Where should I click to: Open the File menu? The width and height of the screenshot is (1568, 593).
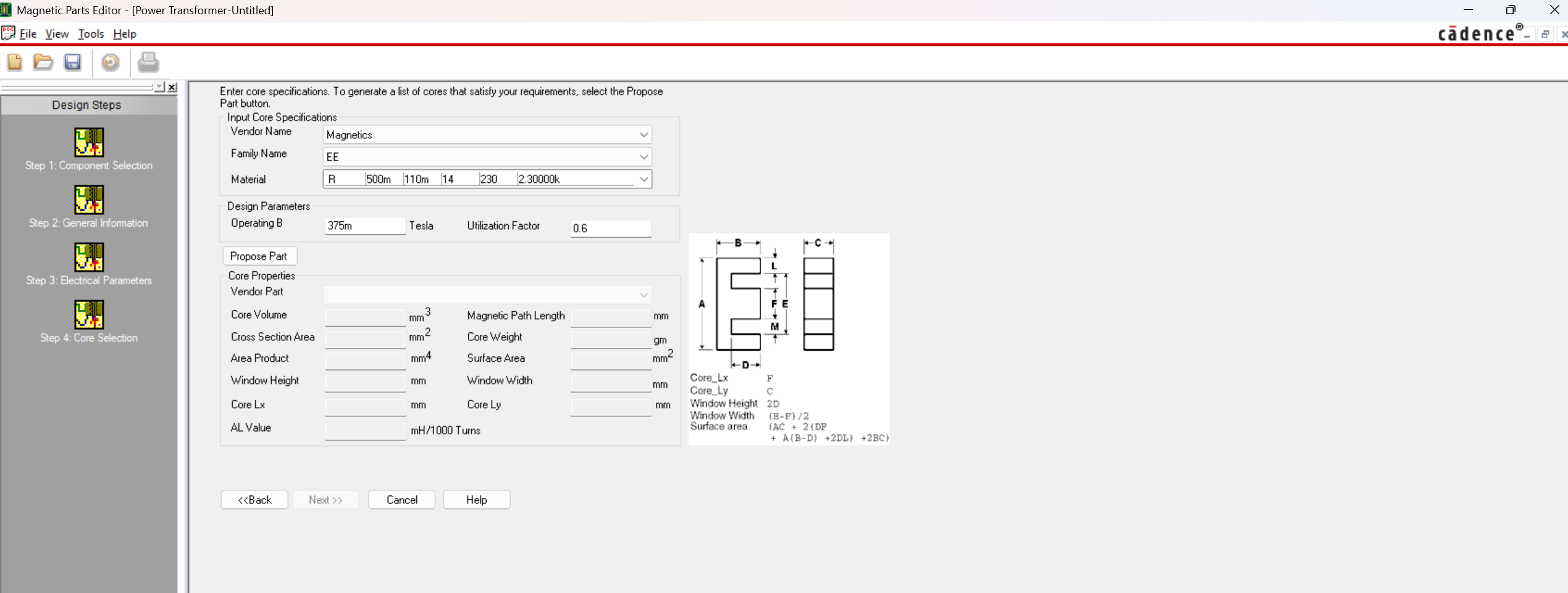pyautogui.click(x=28, y=34)
